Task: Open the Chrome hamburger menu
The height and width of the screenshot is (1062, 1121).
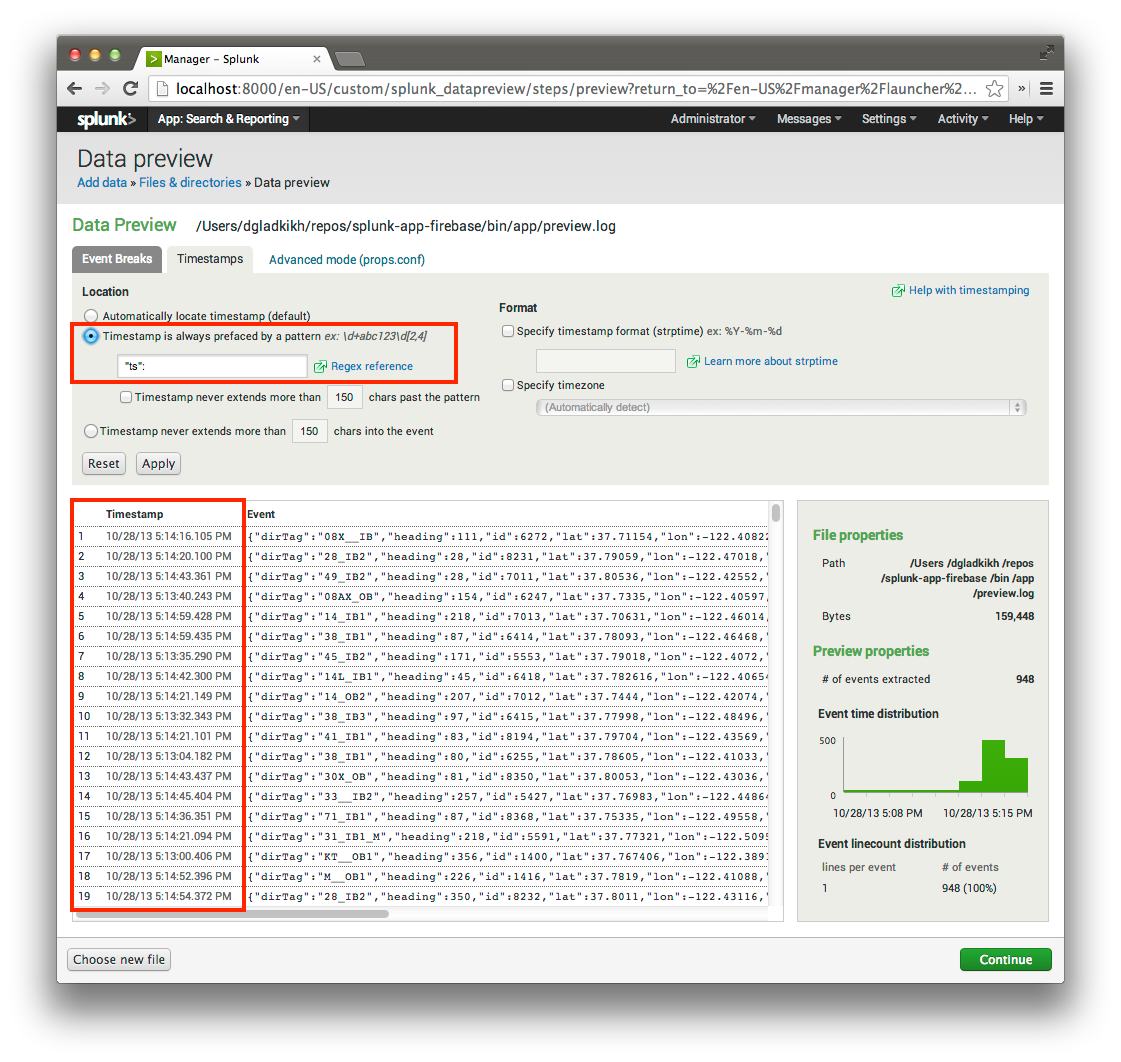Action: [1046, 89]
